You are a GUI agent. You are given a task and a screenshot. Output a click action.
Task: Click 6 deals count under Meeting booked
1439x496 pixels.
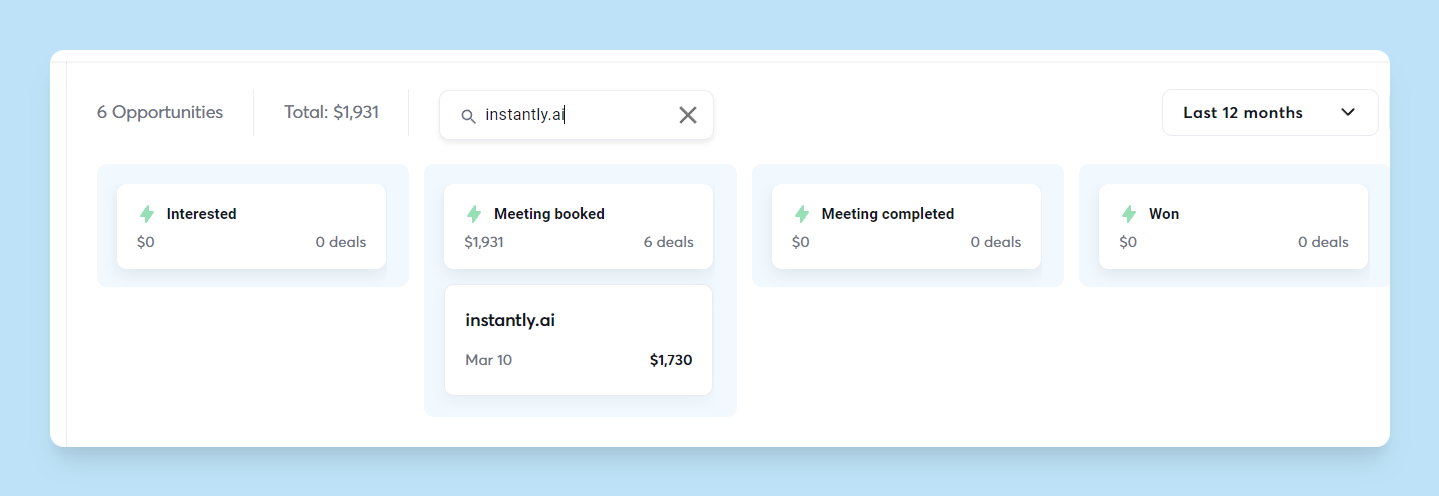(x=669, y=242)
